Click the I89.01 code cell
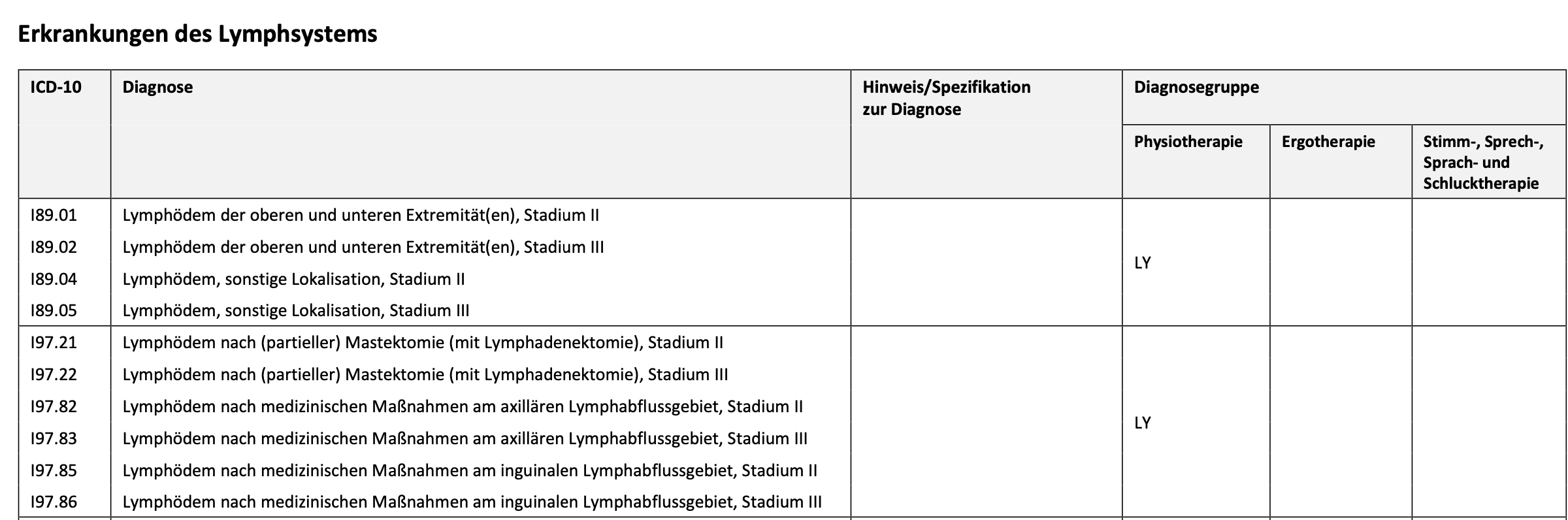 [54, 215]
